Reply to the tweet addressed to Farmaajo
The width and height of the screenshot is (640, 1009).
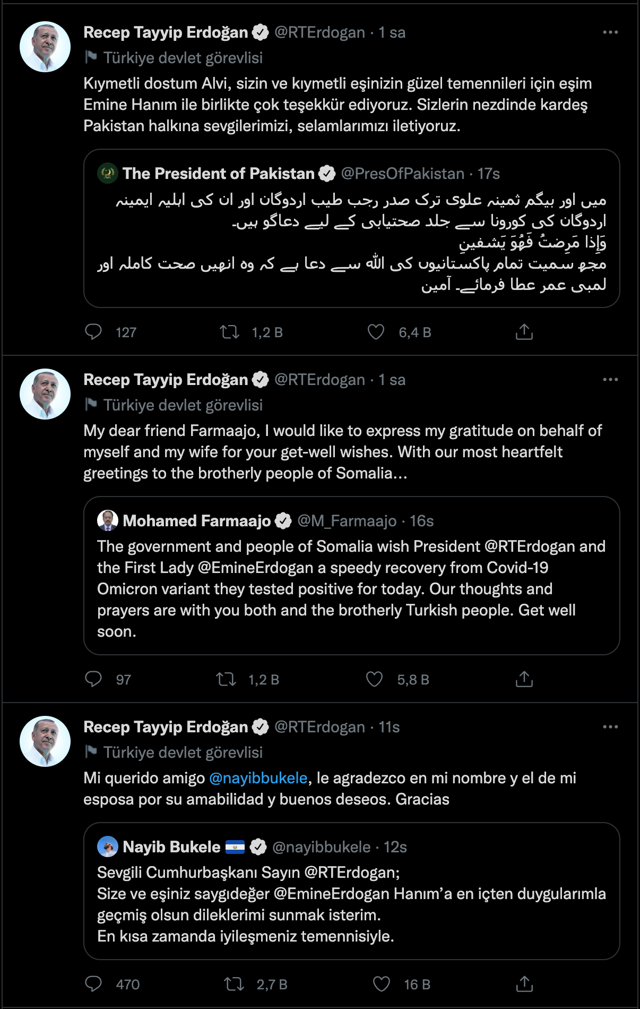pos(94,679)
